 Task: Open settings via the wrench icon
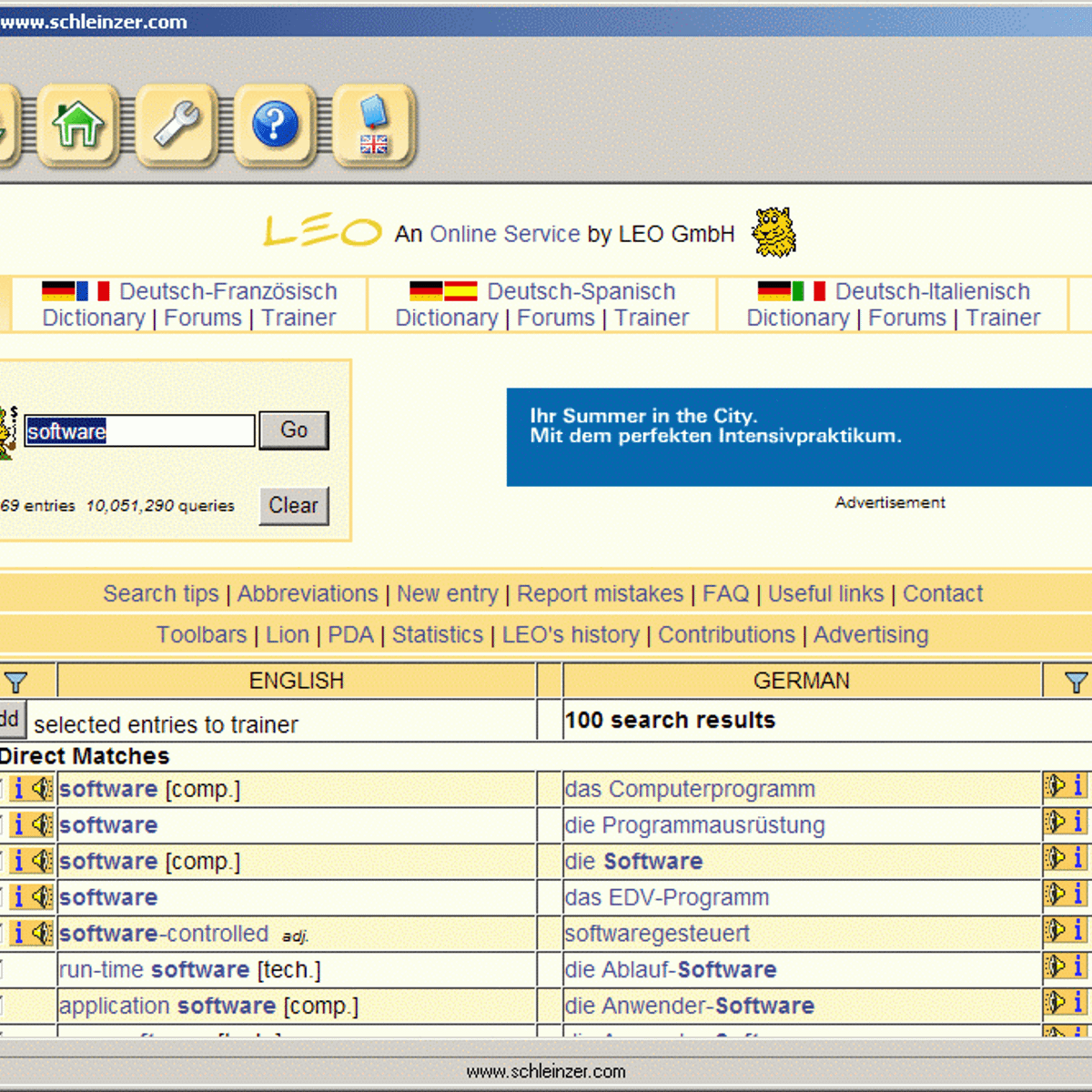tap(177, 126)
